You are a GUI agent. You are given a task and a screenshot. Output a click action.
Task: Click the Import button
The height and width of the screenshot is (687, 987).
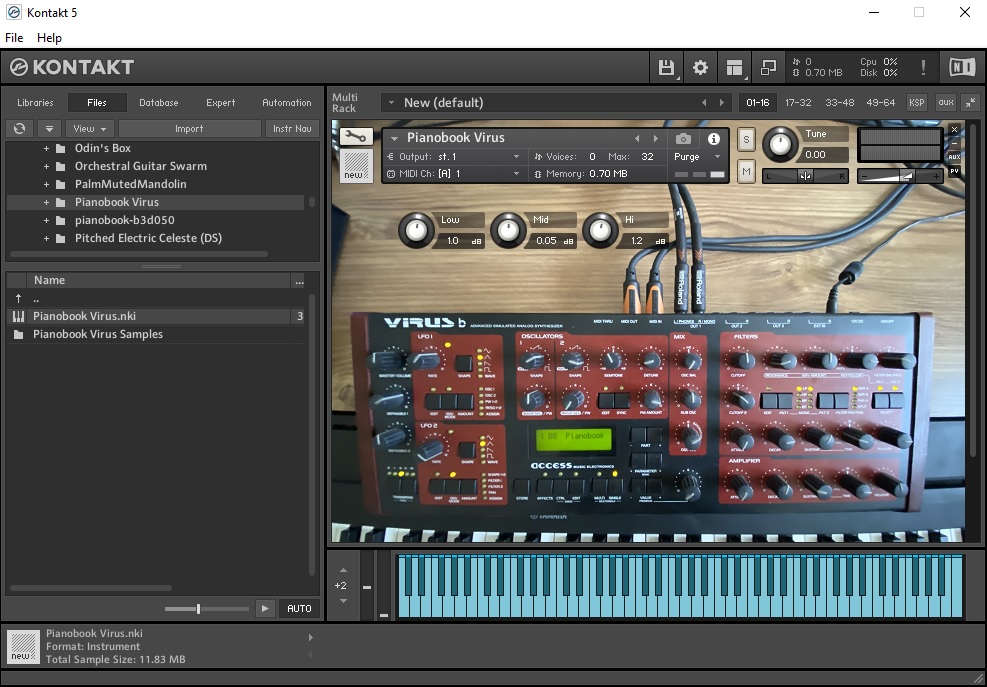[189, 128]
